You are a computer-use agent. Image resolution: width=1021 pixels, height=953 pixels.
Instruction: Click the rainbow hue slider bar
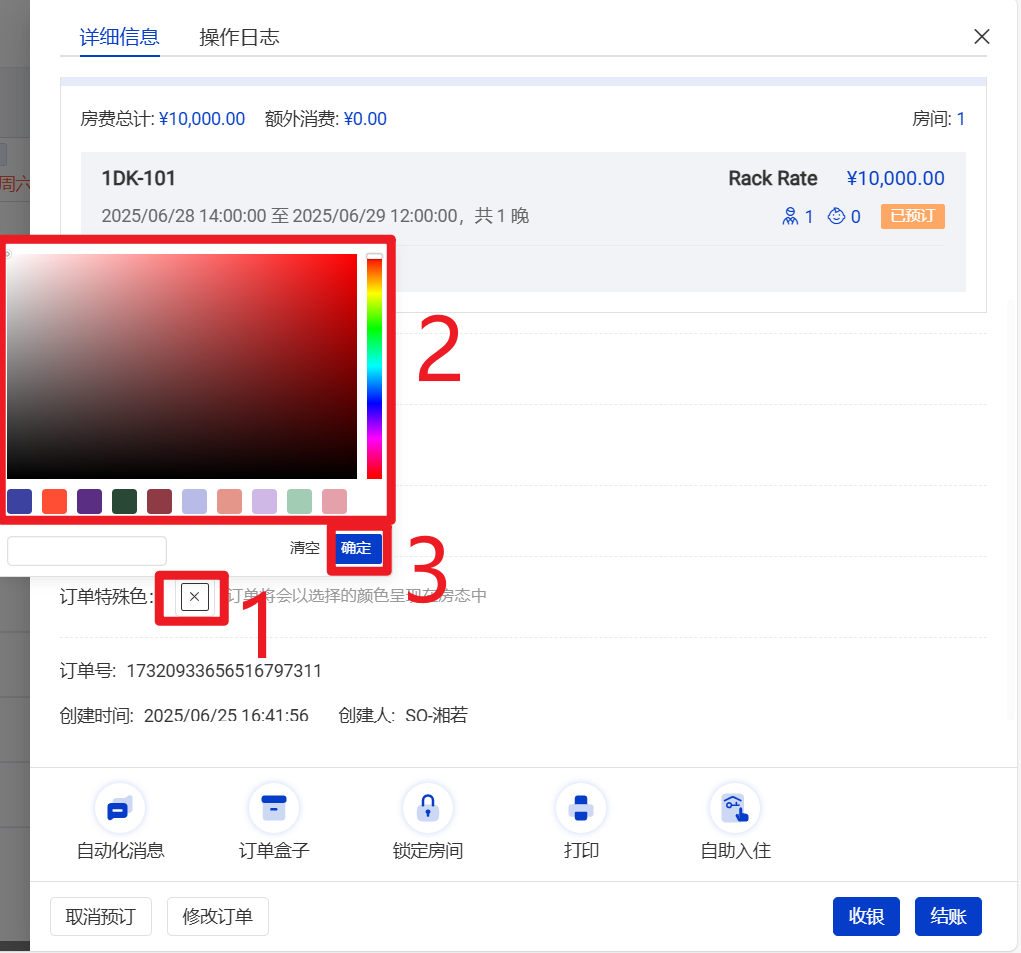[374, 367]
